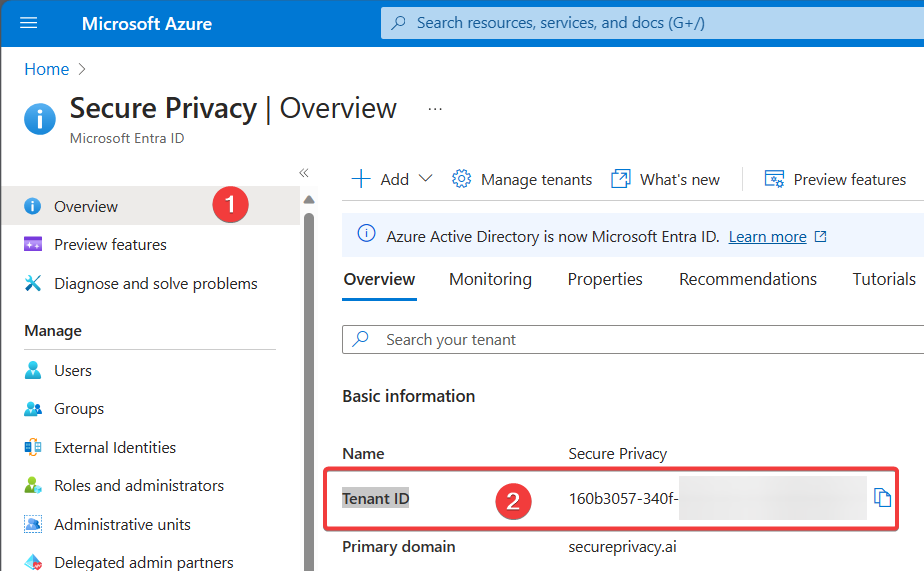This screenshot has height=571, width=924.
Task: Click the magnifier icon in tenant search
Action: [361, 339]
